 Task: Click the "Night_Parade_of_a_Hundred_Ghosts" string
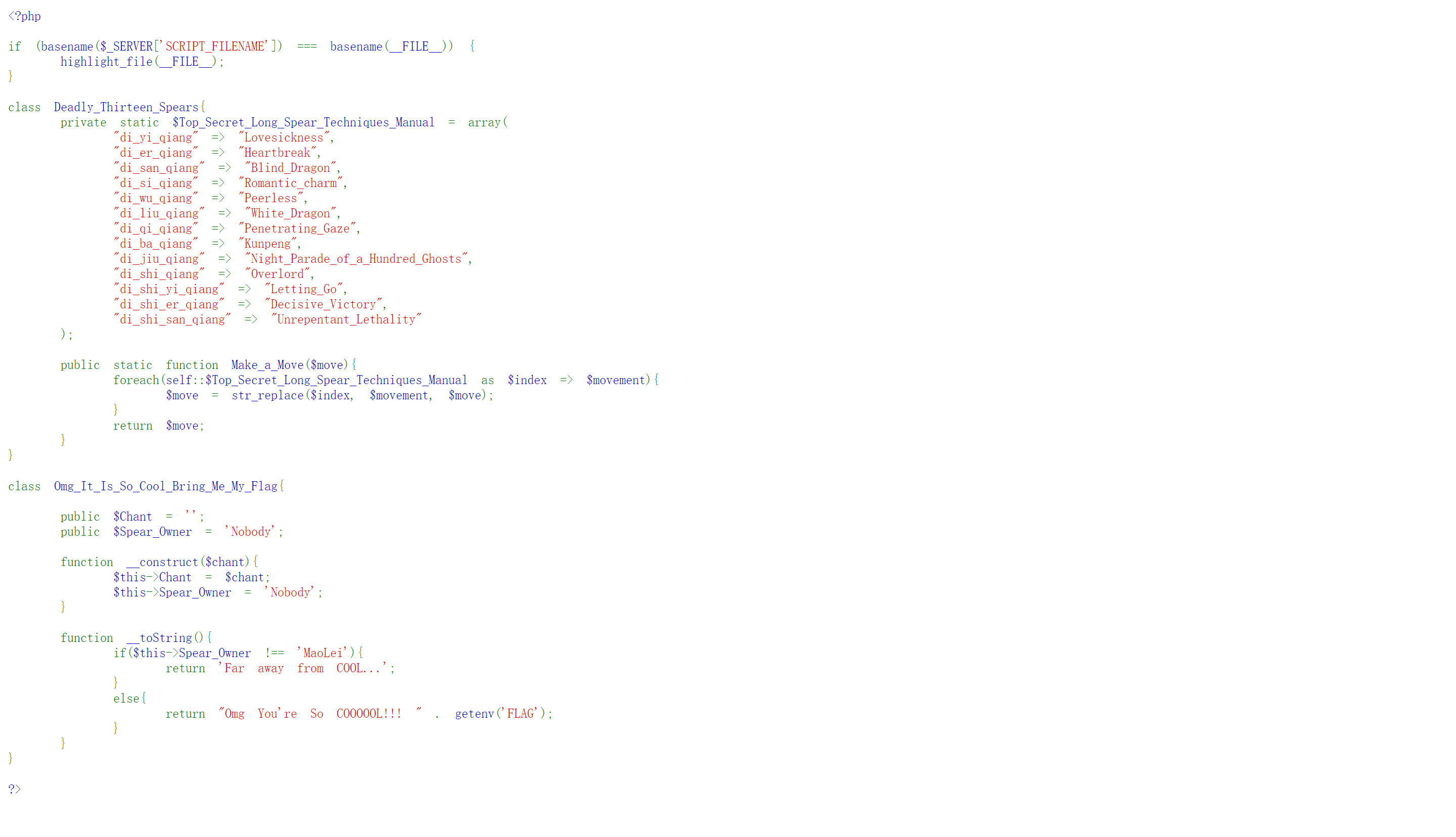click(356, 259)
